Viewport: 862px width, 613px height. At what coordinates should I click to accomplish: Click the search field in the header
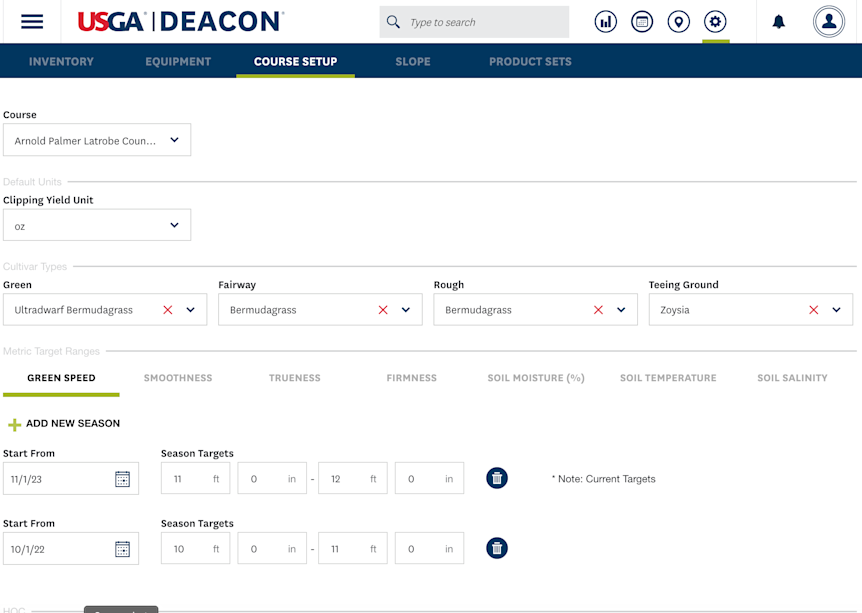[x=474, y=21]
